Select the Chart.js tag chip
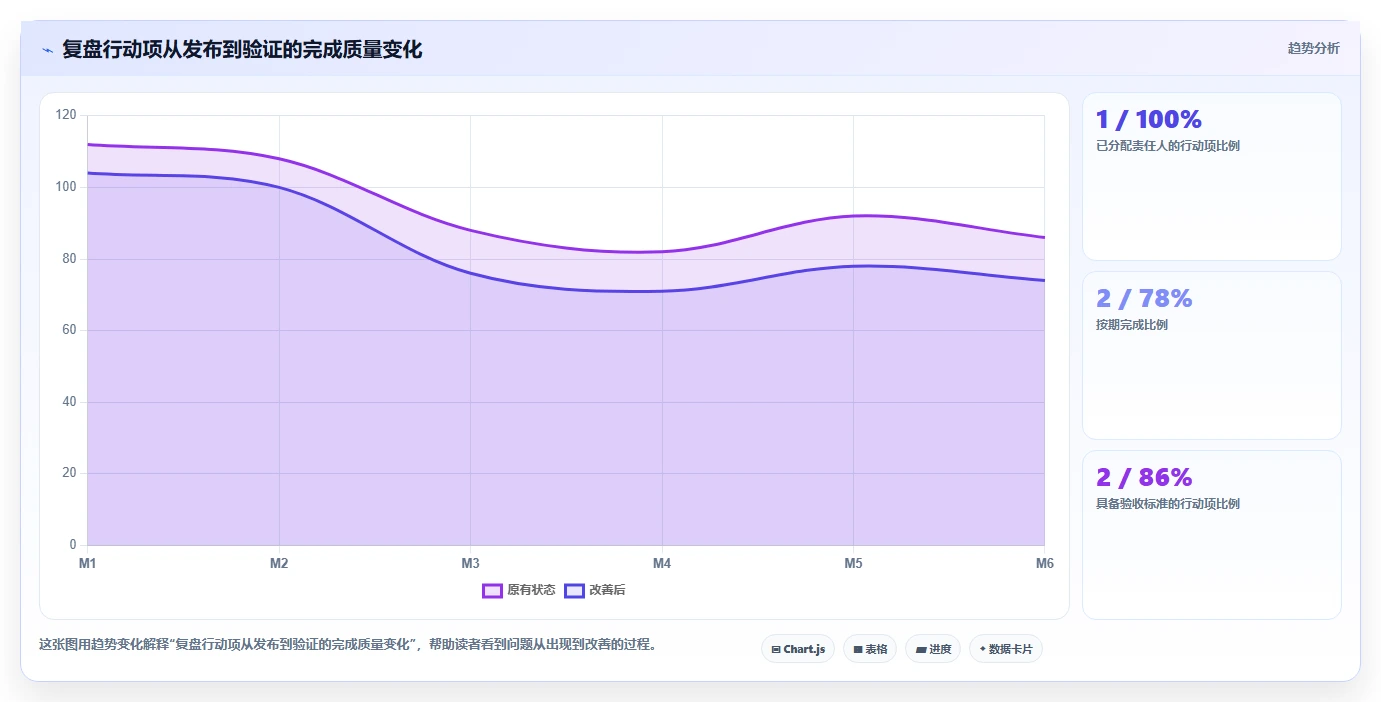 (x=797, y=649)
